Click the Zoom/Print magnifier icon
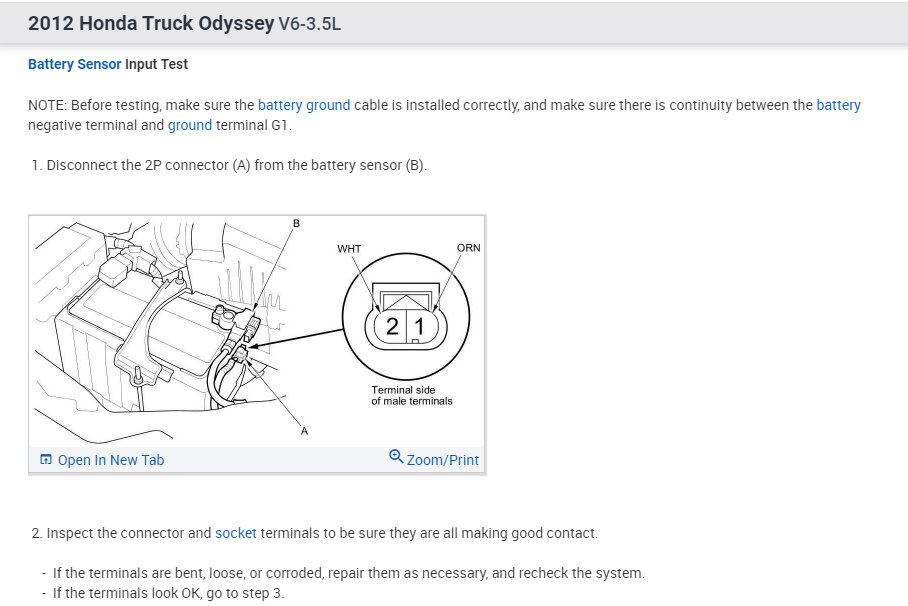This screenshot has width=908, height=606. click(396, 457)
